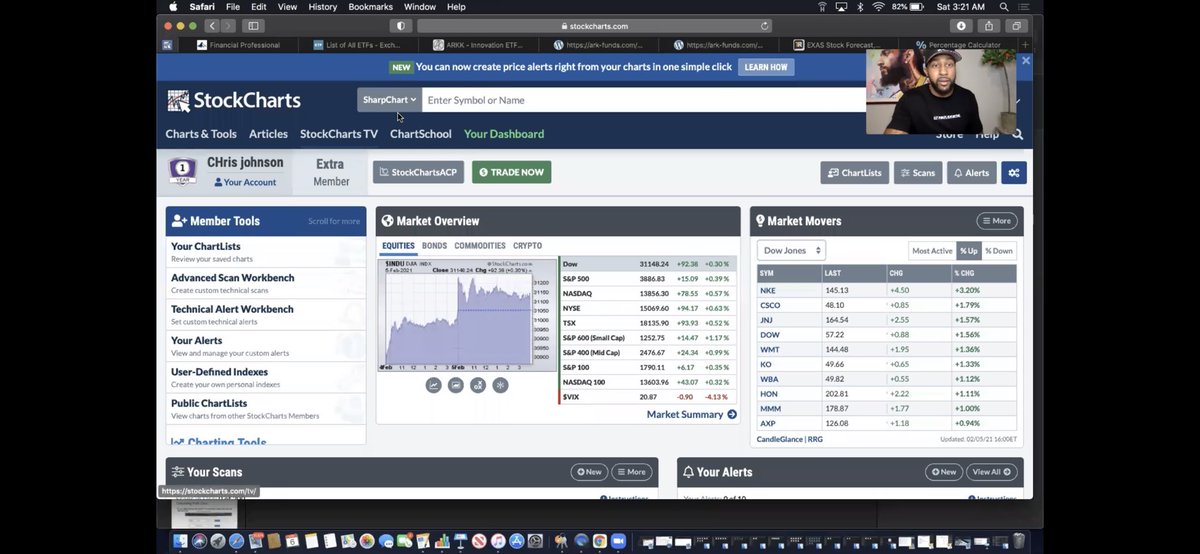The width and height of the screenshot is (1200, 554).
Task: Click the Alerts bell button
Action: point(971,173)
